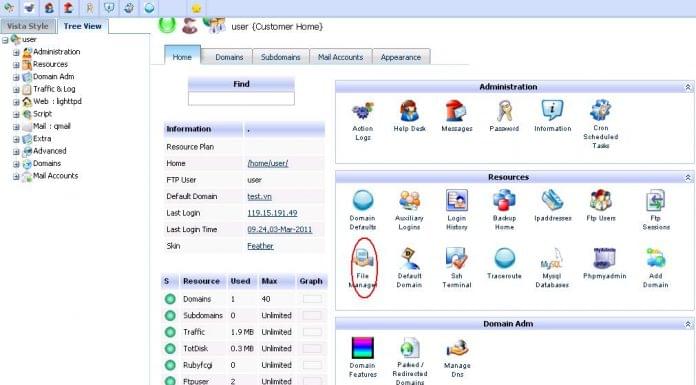Open Domain Features rainbow icon
The height and width of the screenshot is (385, 696).
(363, 348)
